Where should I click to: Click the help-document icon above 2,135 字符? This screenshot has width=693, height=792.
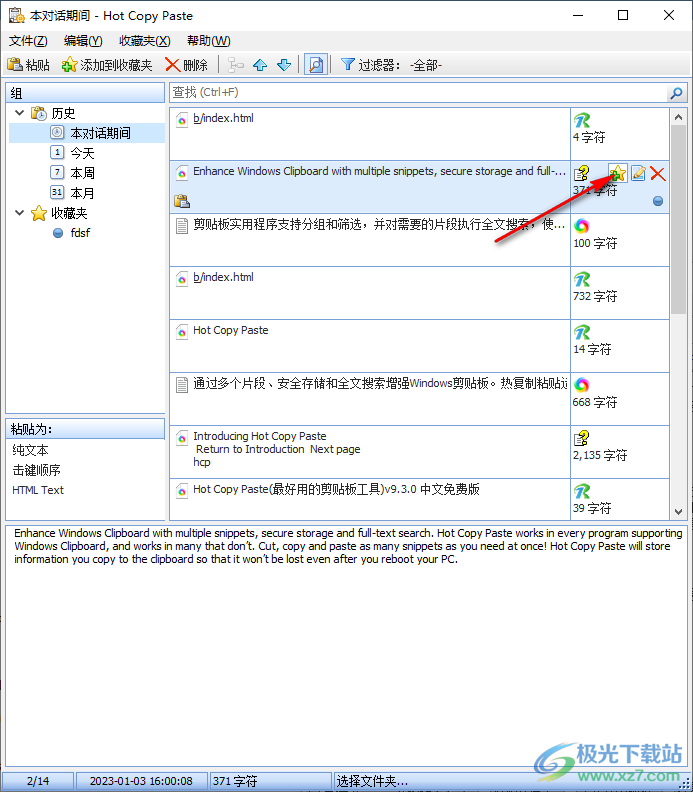(x=581, y=438)
